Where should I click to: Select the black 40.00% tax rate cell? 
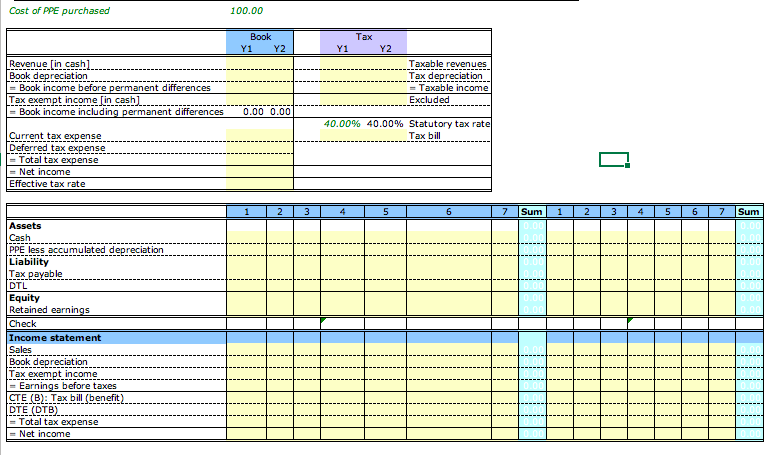(x=385, y=124)
